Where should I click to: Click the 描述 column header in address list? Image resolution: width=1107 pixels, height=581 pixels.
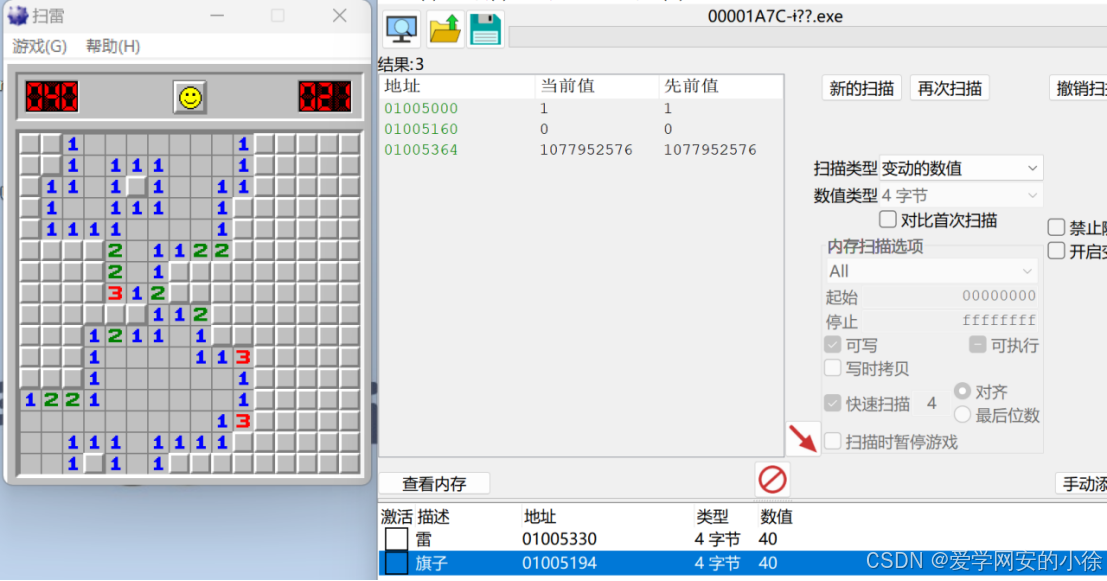coord(433,517)
